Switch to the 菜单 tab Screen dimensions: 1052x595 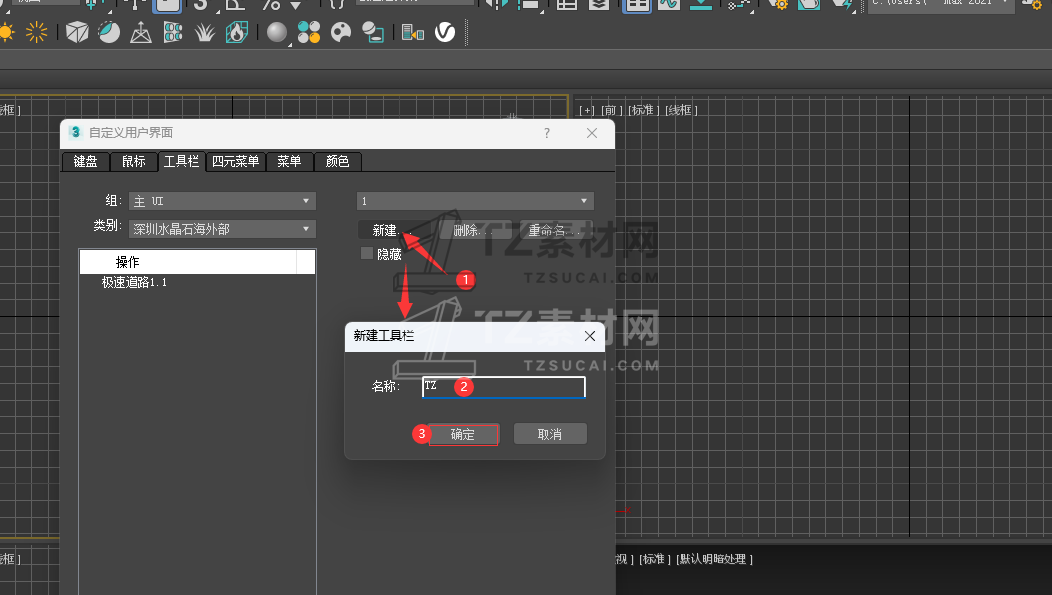pos(289,162)
